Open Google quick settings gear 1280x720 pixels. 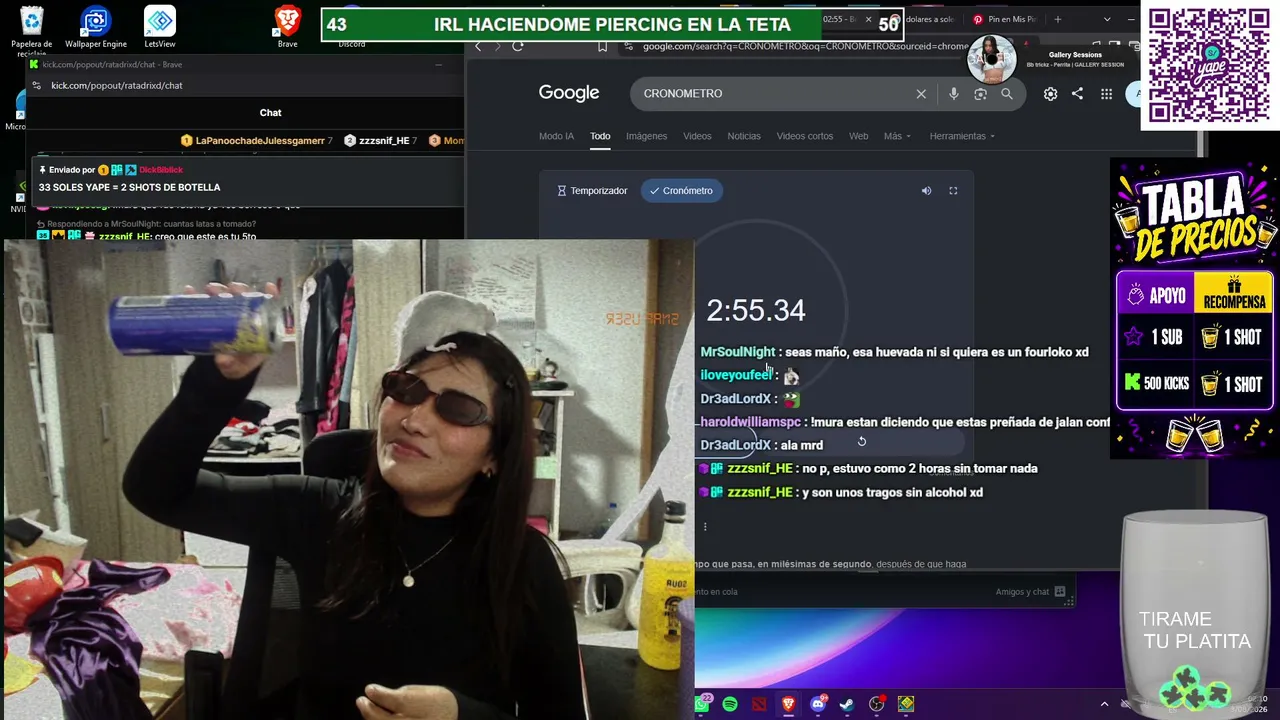point(1050,94)
